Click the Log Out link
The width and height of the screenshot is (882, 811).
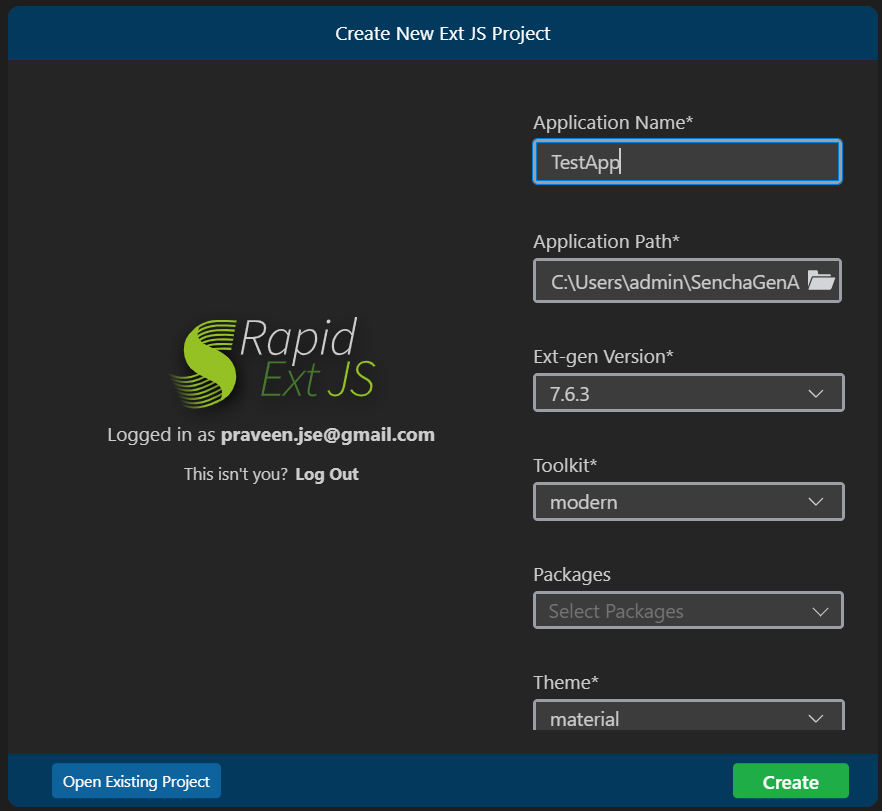click(327, 474)
